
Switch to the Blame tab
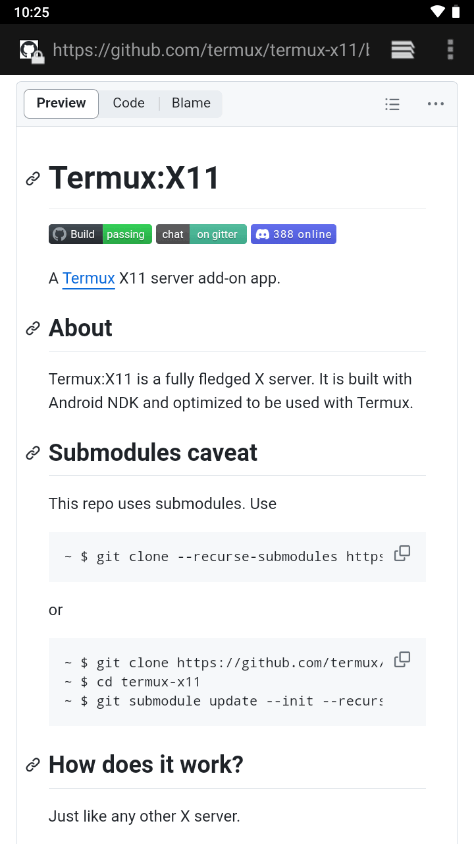191,103
